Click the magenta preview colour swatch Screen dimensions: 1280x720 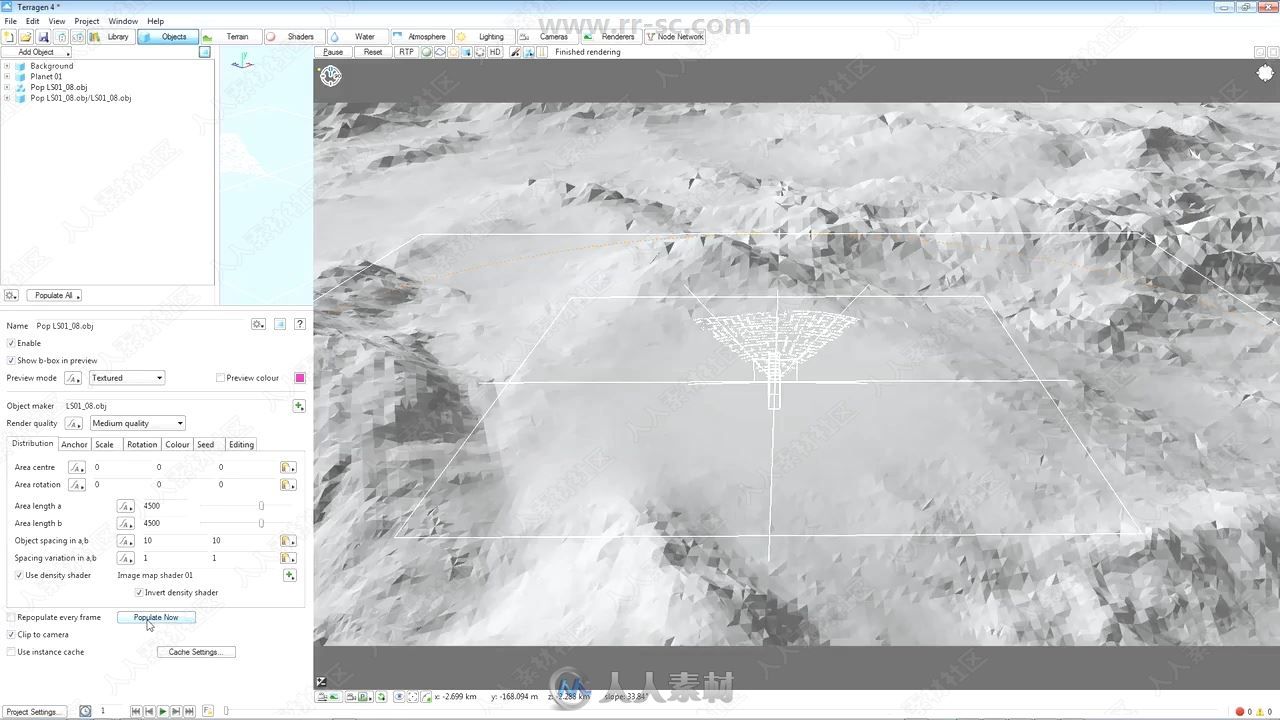coord(299,378)
